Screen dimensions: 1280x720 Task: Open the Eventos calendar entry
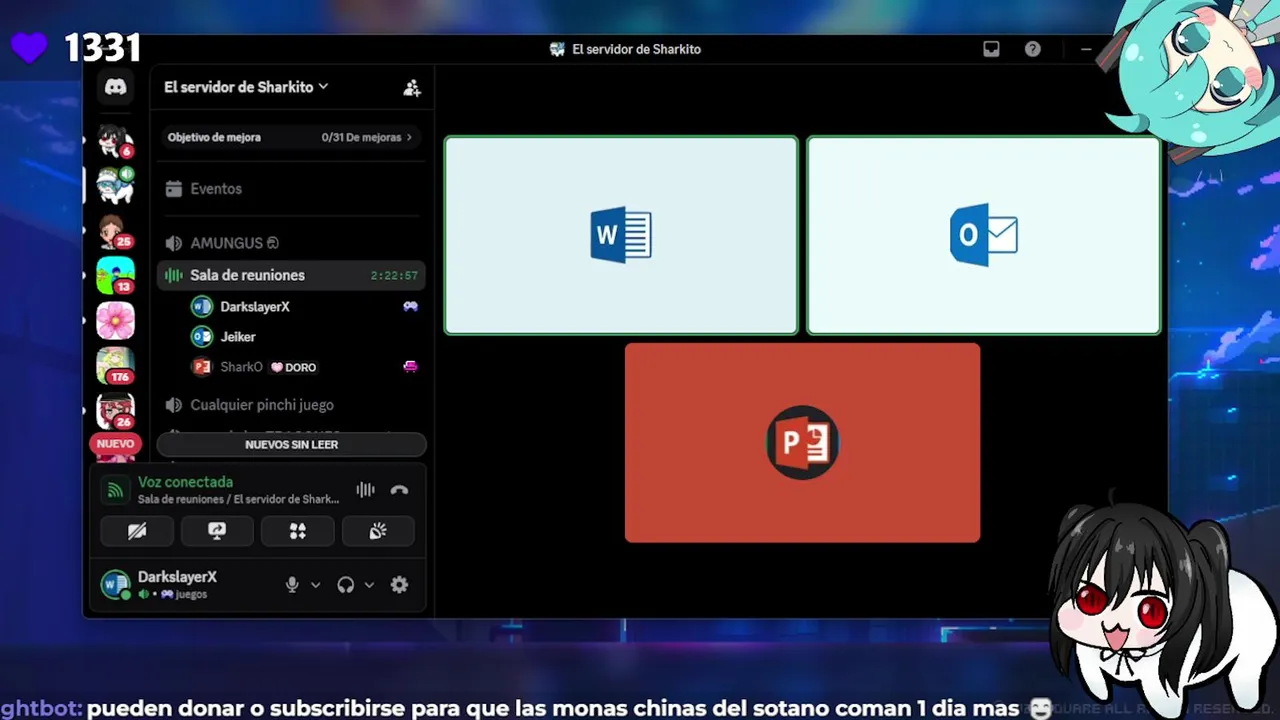coord(292,189)
